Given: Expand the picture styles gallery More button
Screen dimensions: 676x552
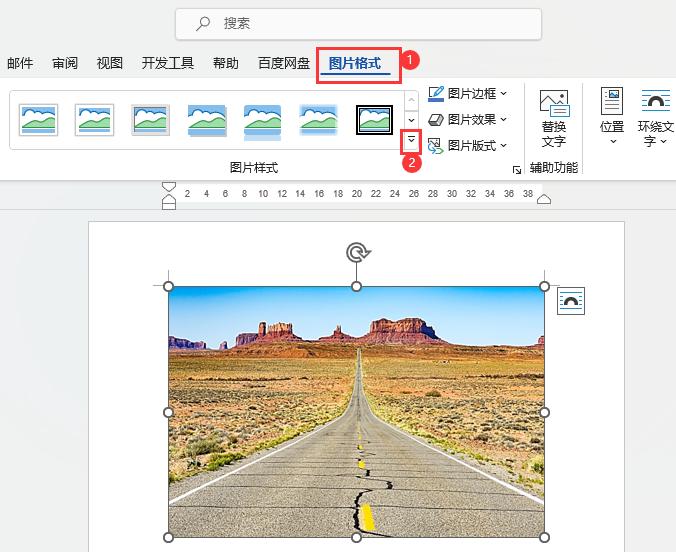Looking at the screenshot, I should coord(411,140).
